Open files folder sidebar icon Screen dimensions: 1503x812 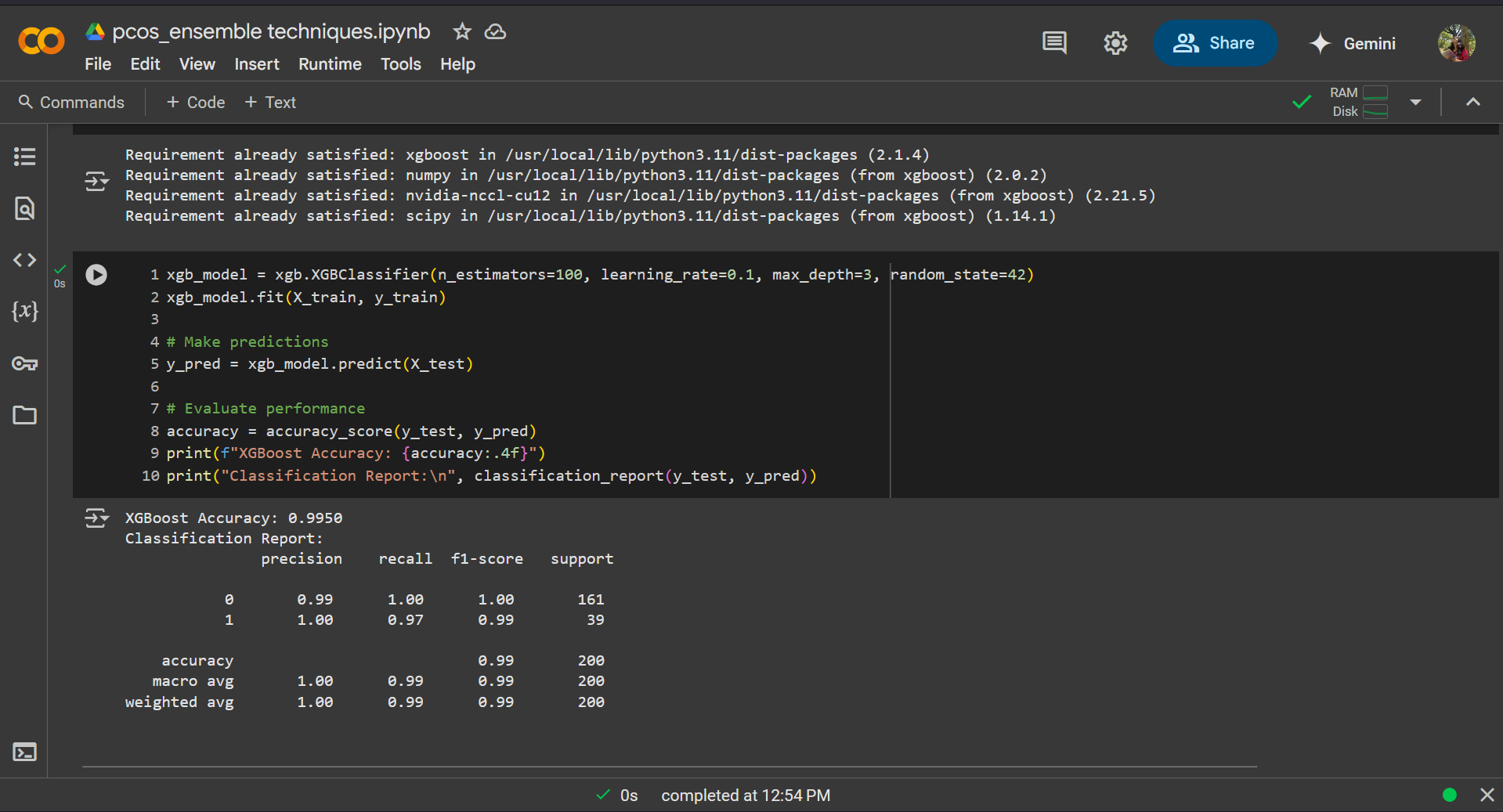click(x=25, y=415)
